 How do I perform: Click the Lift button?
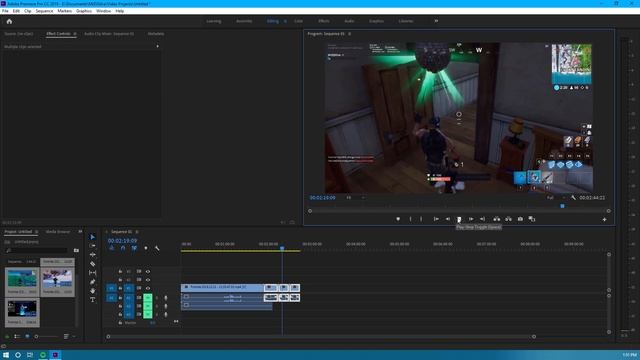[496, 219]
